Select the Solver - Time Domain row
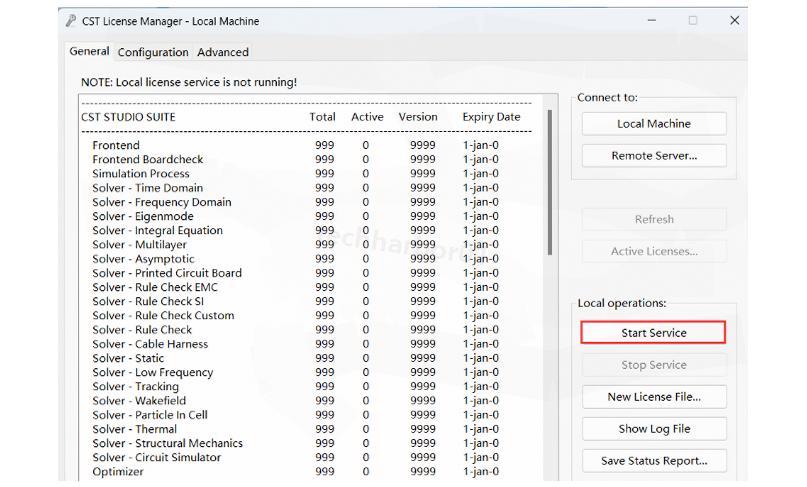The image size is (807, 487). tap(147, 188)
